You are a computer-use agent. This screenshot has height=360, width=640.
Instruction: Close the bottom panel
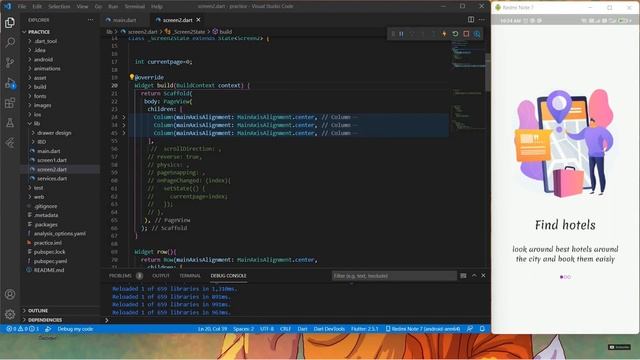click(x=483, y=276)
